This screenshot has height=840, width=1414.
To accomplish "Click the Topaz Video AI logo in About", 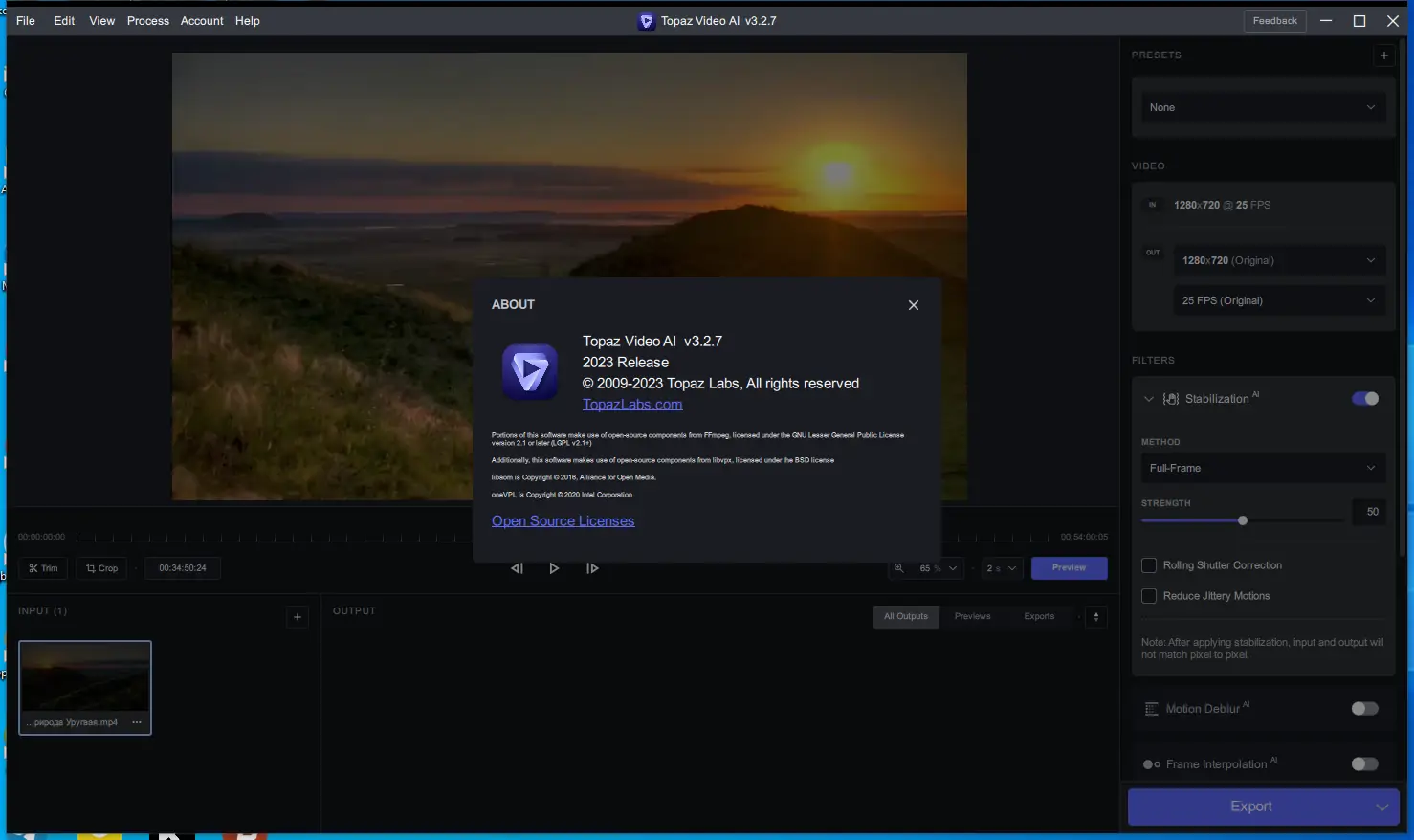I will click(530, 371).
